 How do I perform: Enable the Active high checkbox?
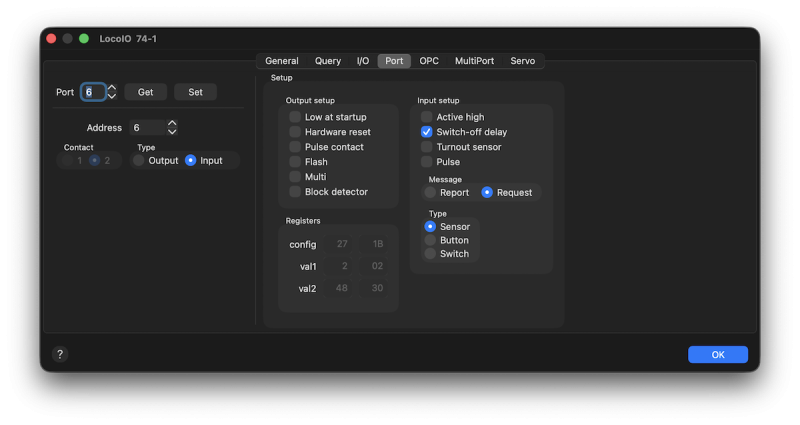427,117
